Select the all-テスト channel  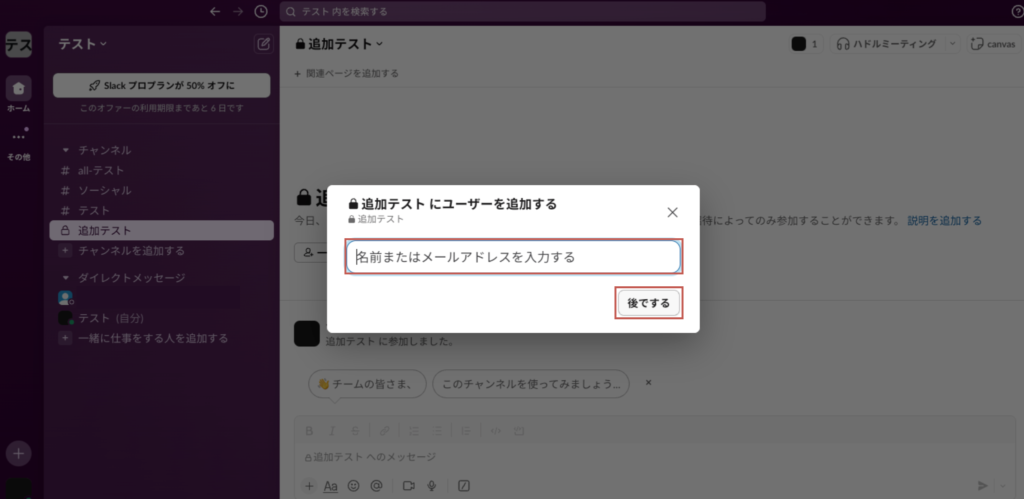pos(101,170)
